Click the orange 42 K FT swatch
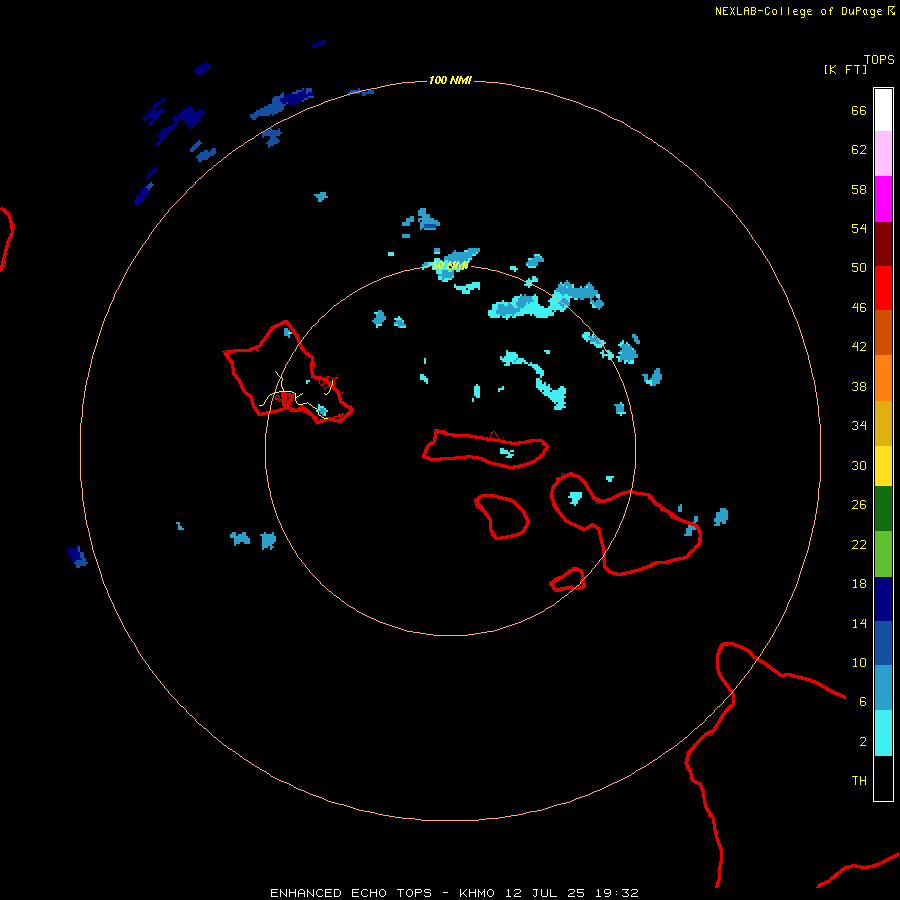Viewport: 900px width, 900px height. pos(883,378)
